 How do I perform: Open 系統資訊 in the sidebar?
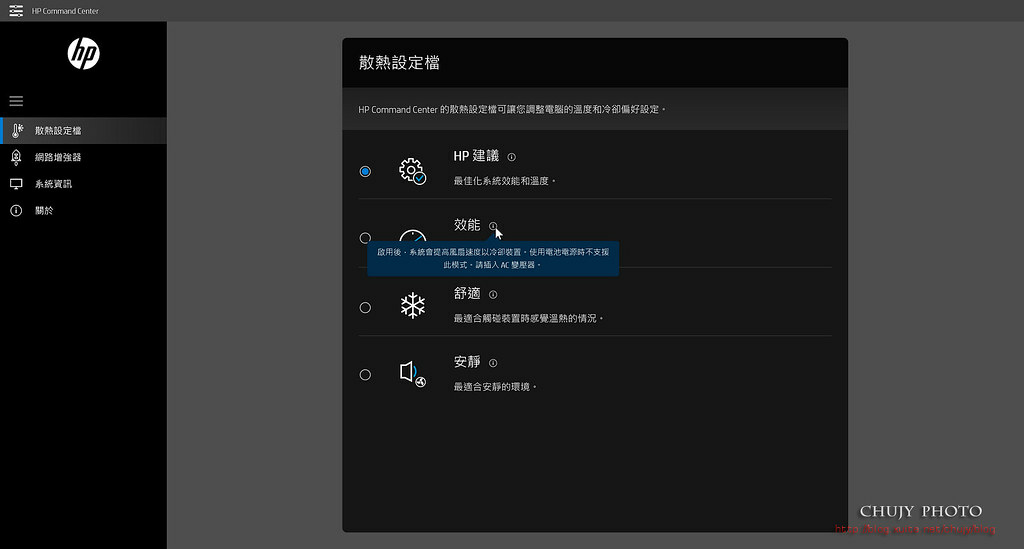[84, 184]
